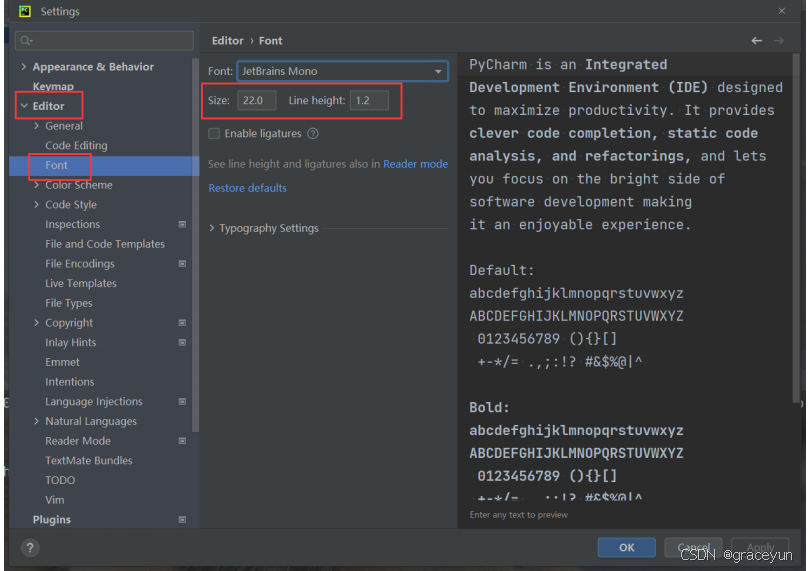Viewport: 809px width, 571px height.
Task: Open Emmet settings
Action: (x=62, y=362)
